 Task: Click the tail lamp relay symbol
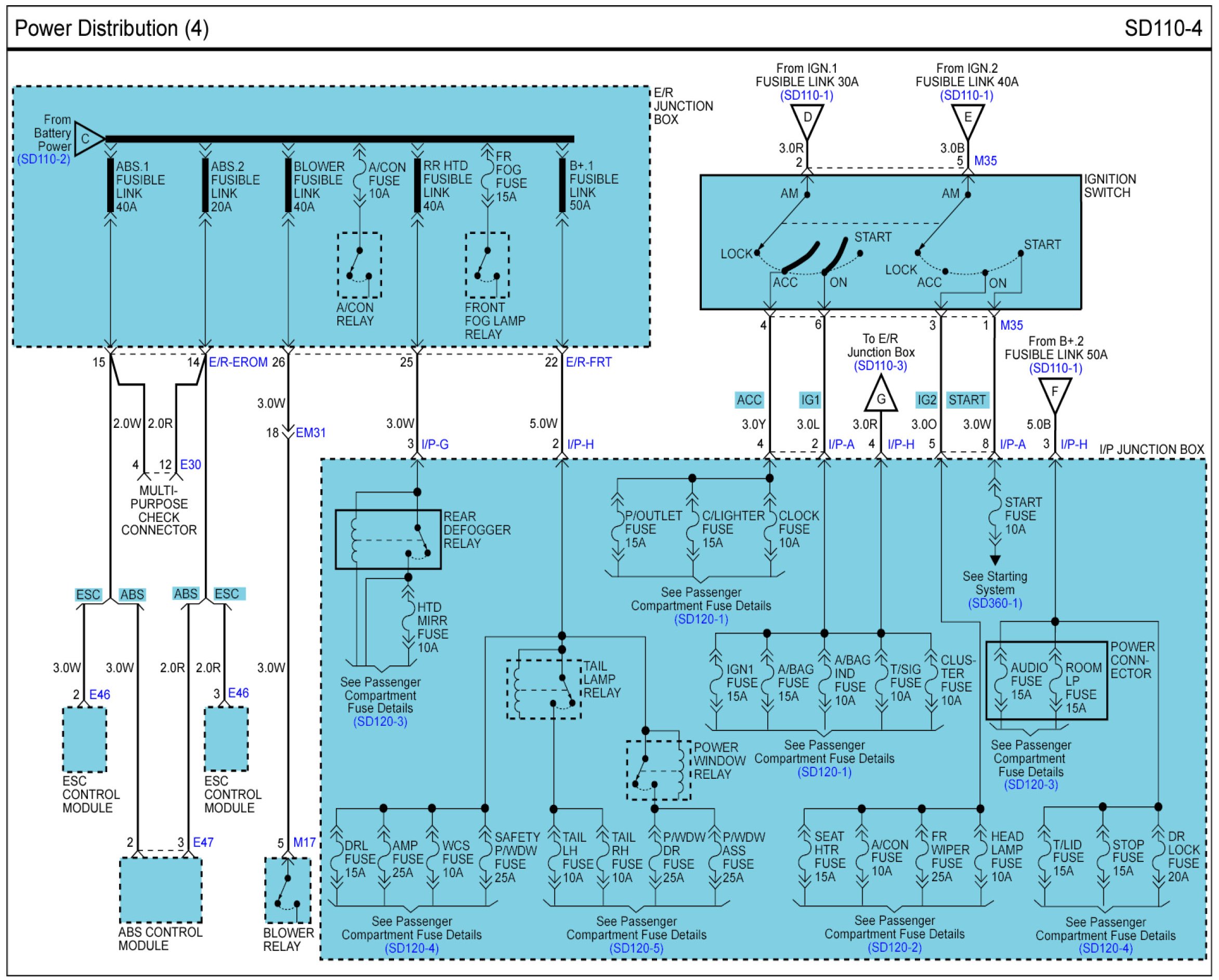(x=543, y=689)
